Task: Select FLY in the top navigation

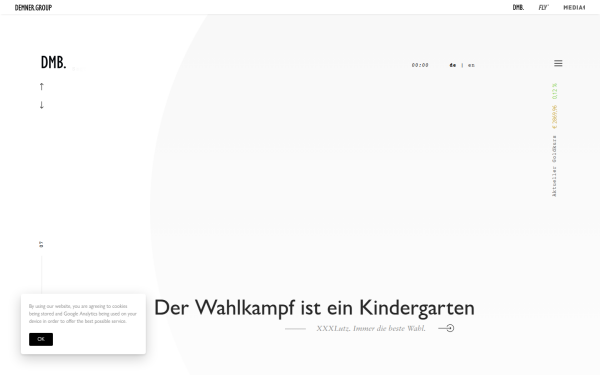Action: coord(543,7)
